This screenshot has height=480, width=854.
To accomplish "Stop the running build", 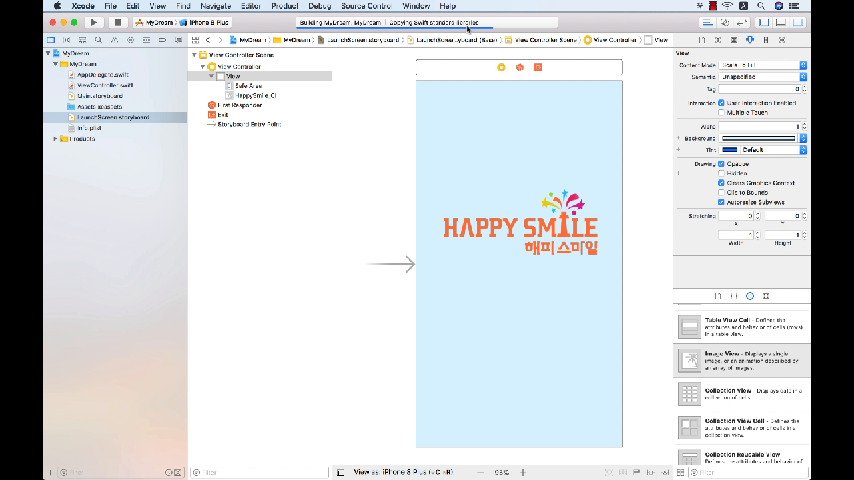I will click(118, 22).
